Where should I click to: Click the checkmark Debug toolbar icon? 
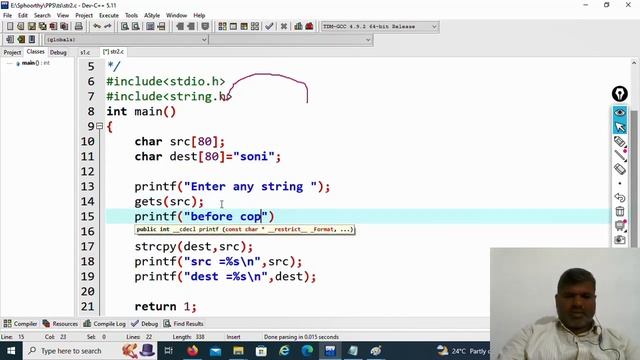coord(269,27)
